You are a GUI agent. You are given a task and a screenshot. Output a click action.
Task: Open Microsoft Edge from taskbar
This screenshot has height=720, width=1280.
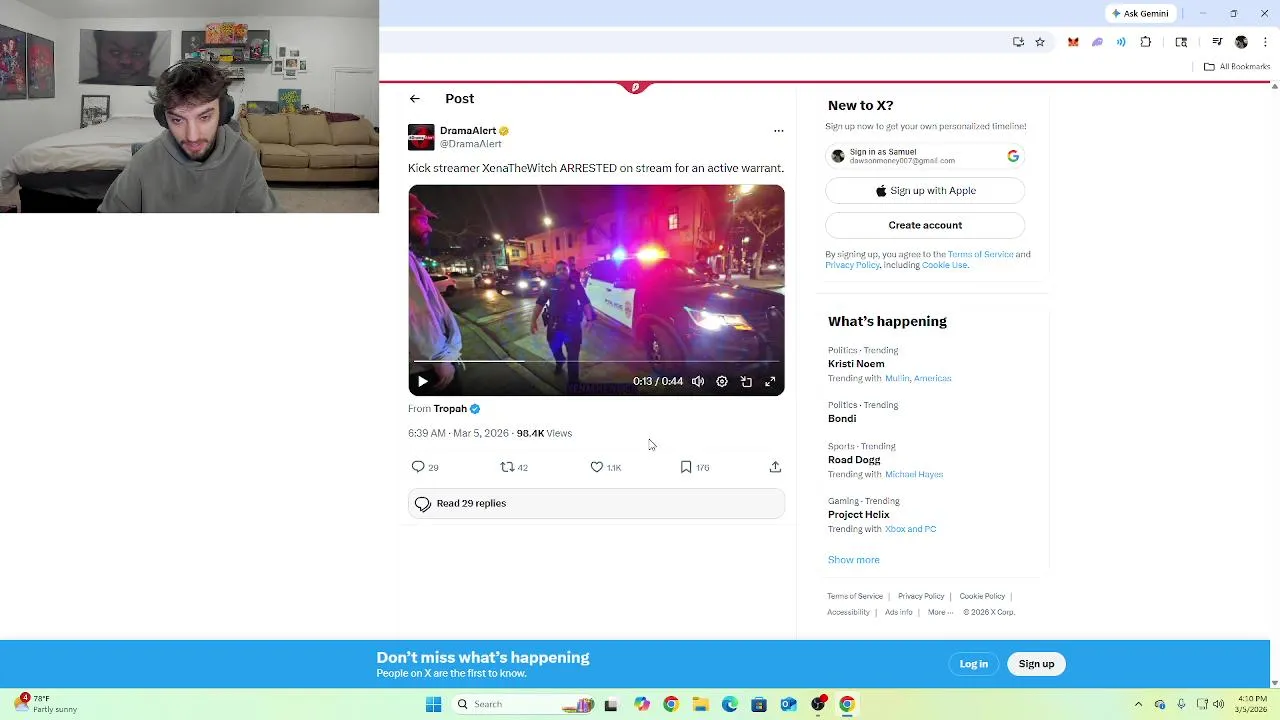click(730, 704)
